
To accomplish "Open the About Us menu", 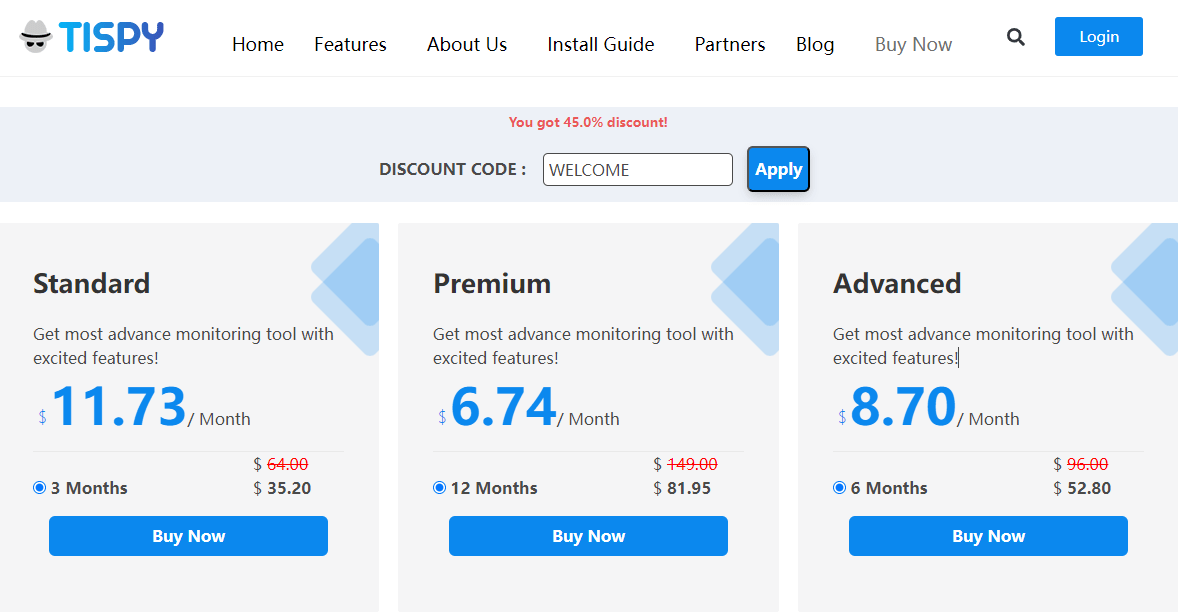I will tap(467, 45).
